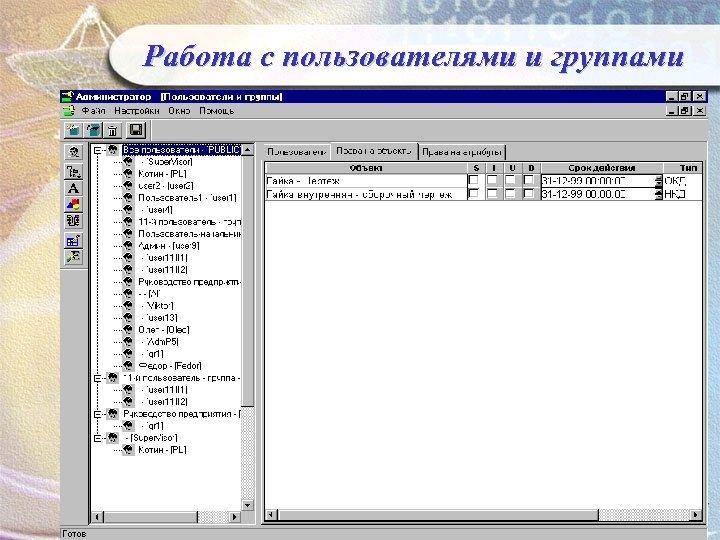Toggle U checkbox for Гайка - Чертеж row
Image resolution: width=720 pixels, height=540 pixels.
(511, 180)
